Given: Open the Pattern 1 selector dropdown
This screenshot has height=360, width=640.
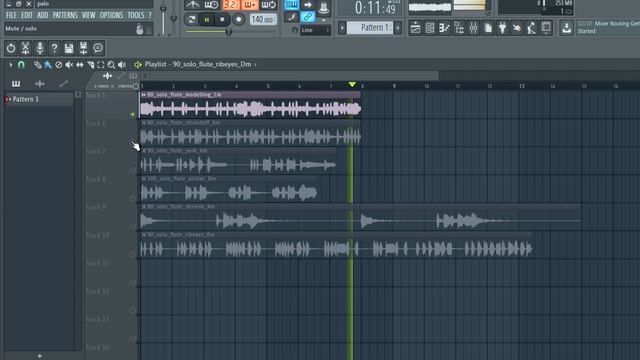Looking at the screenshot, I should pos(369,28).
